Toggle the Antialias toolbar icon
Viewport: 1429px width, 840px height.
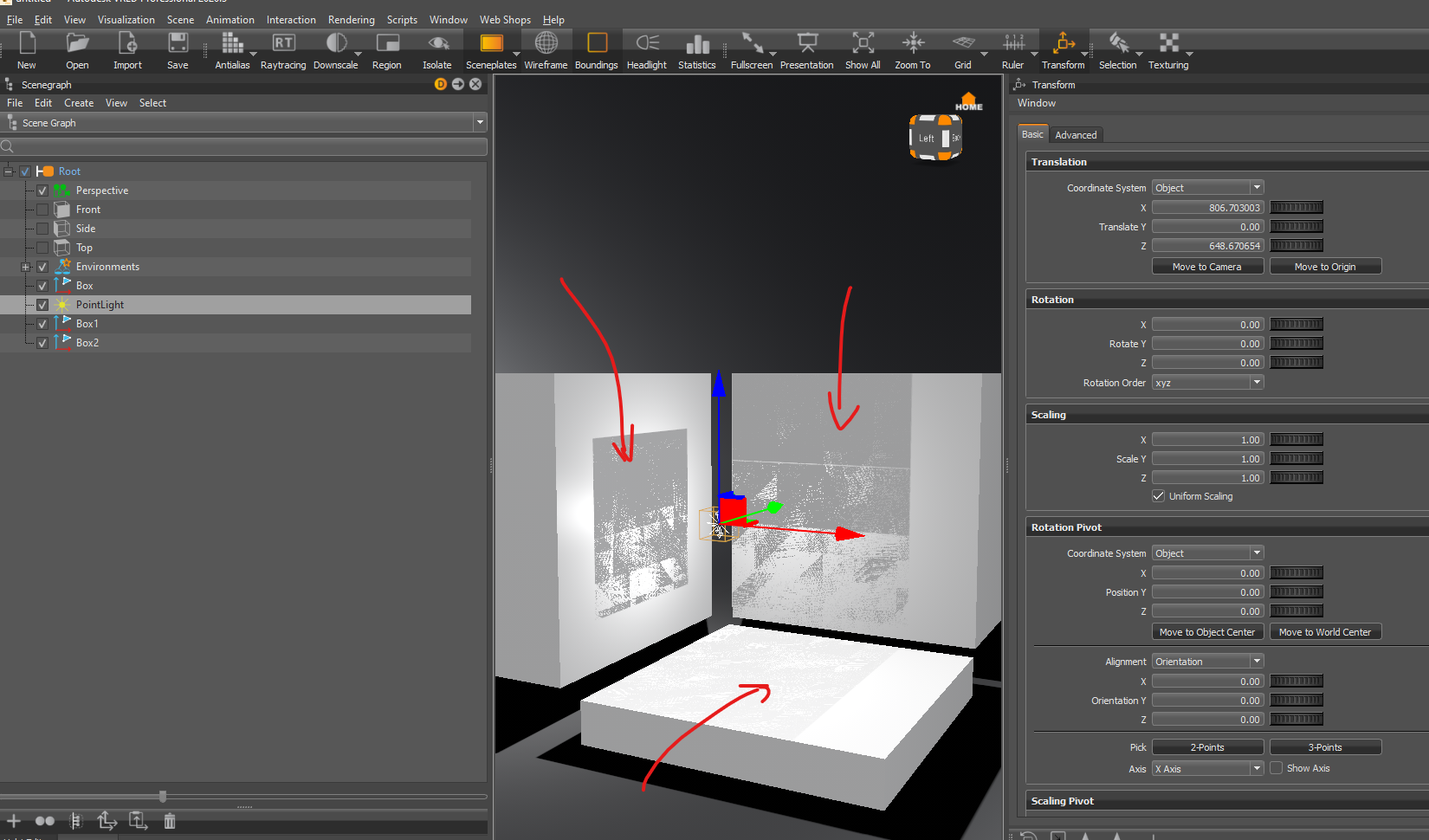pyautogui.click(x=232, y=42)
